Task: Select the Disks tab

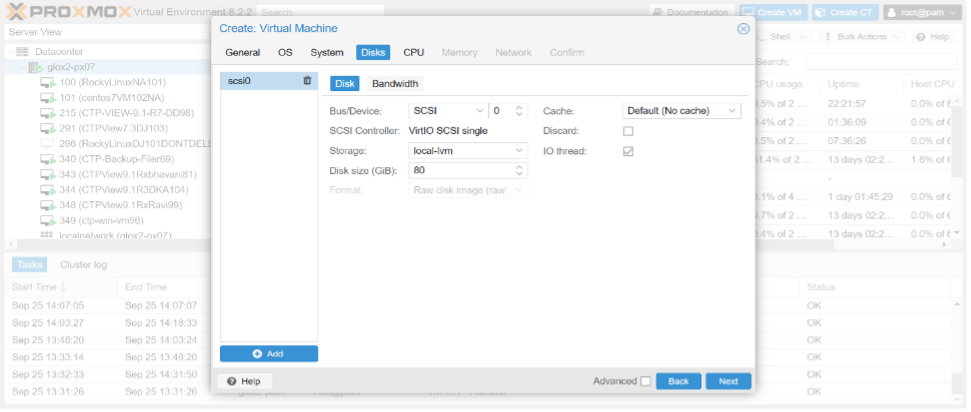Action: pos(373,53)
